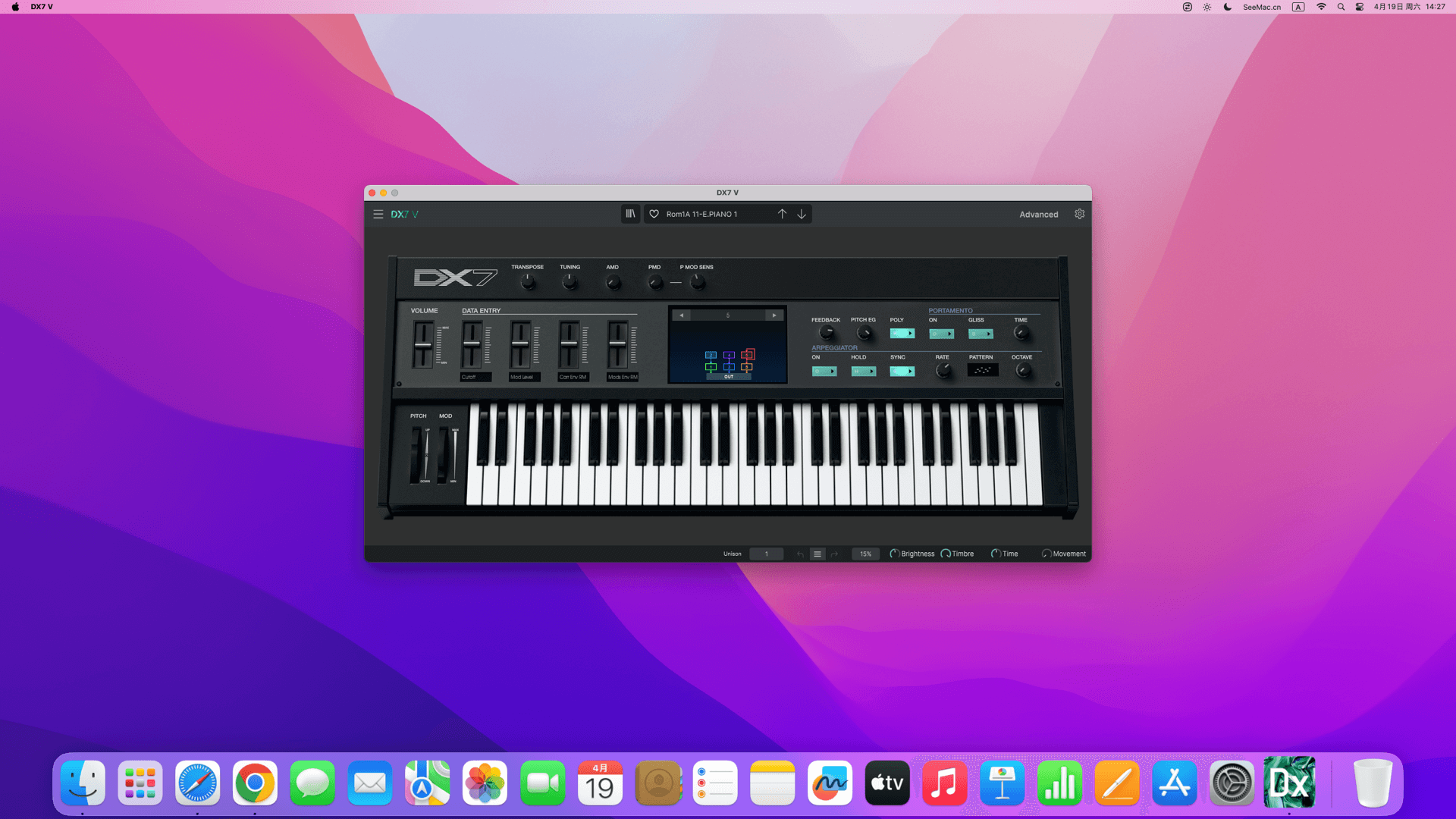Toggle Arpeggiator ON switch
The height and width of the screenshot is (819, 1456).
(x=824, y=372)
